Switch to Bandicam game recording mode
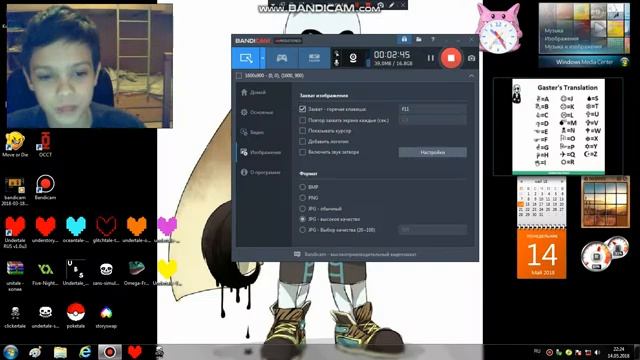 tap(282, 58)
